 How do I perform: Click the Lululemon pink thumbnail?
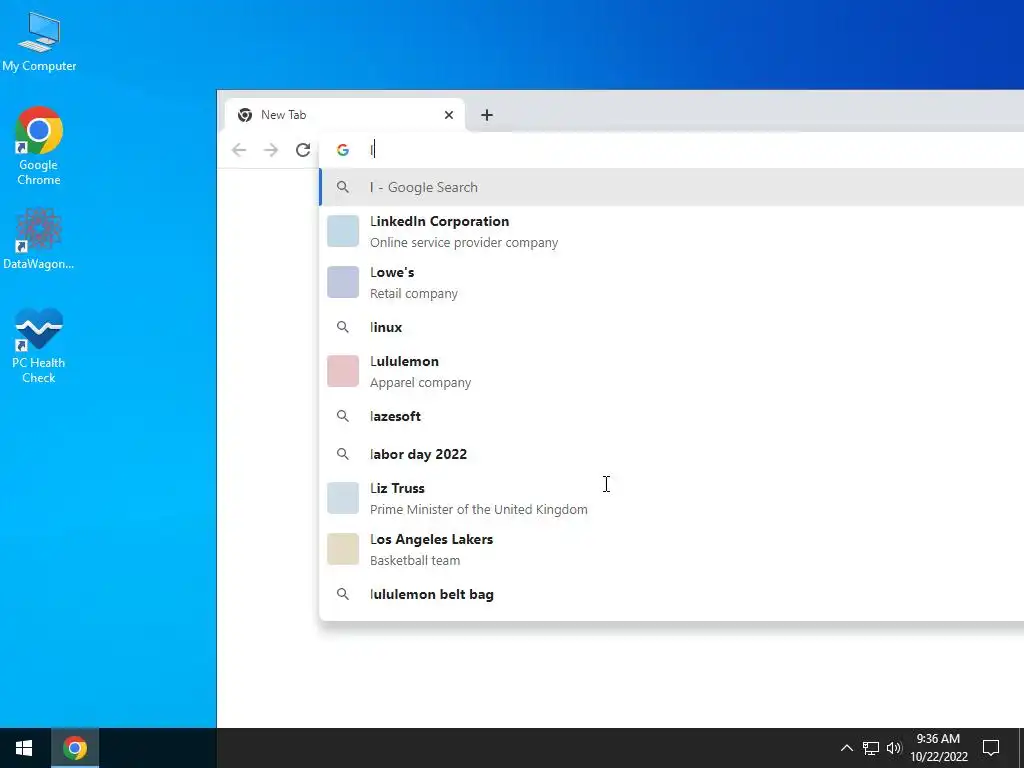pyautogui.click(x=343, y=371)
